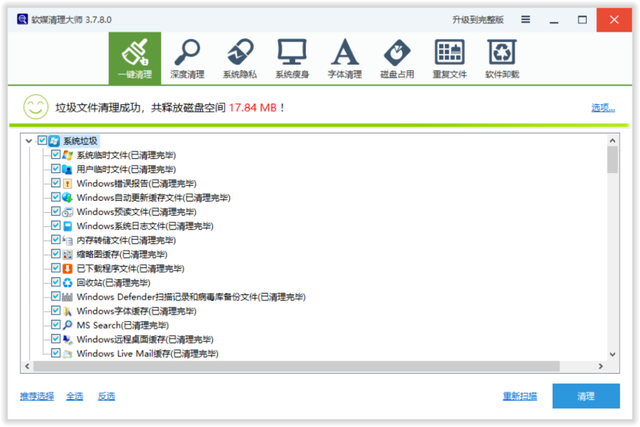Image resolution: width=640 pixels, height=427 pixels.
Task: Click 全选 select all link
Action: [x=75, y=396]
